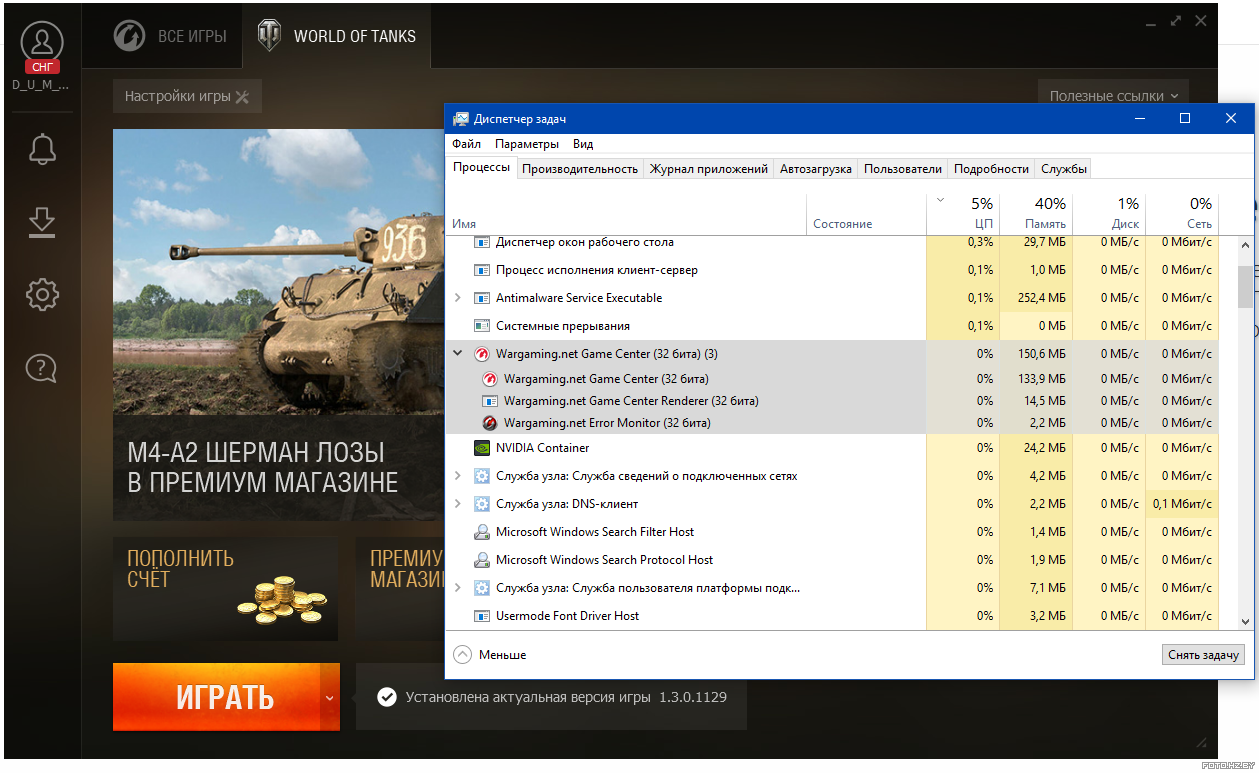Click the Системные прерывания process icon

click(481, 326)
